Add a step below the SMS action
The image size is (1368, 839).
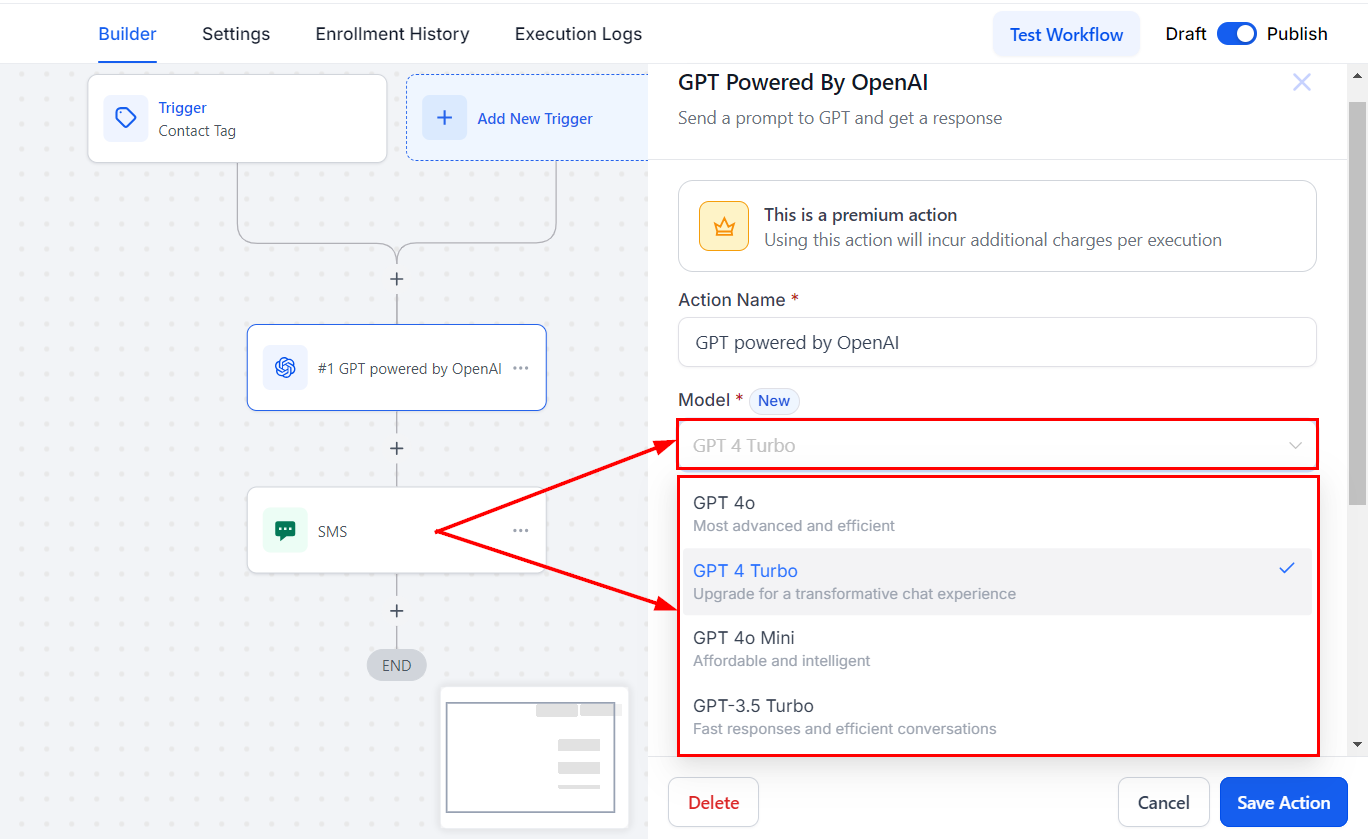(397, 611)
